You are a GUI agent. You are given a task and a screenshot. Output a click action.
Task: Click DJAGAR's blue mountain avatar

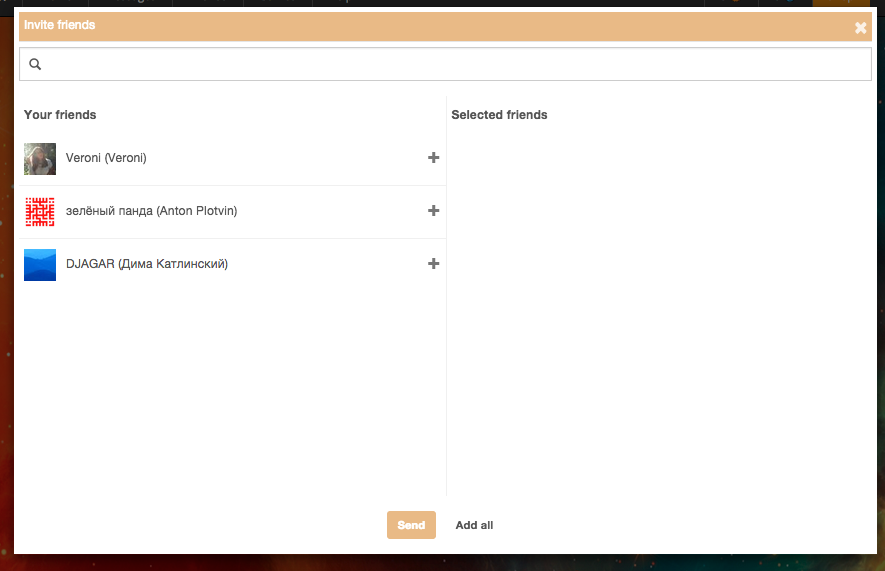pyautogui.click(x=40, y=265)
